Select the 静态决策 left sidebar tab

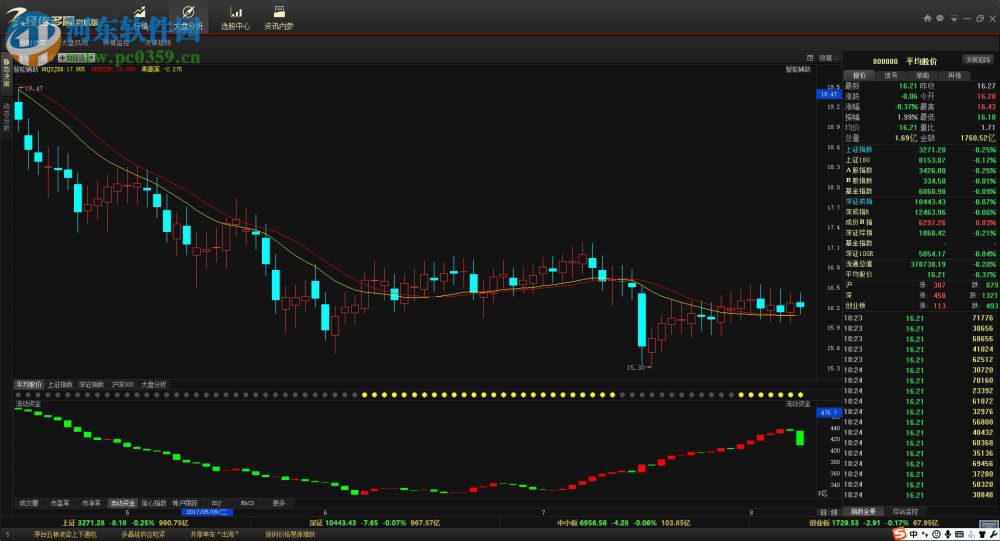(x=6, y=73)
